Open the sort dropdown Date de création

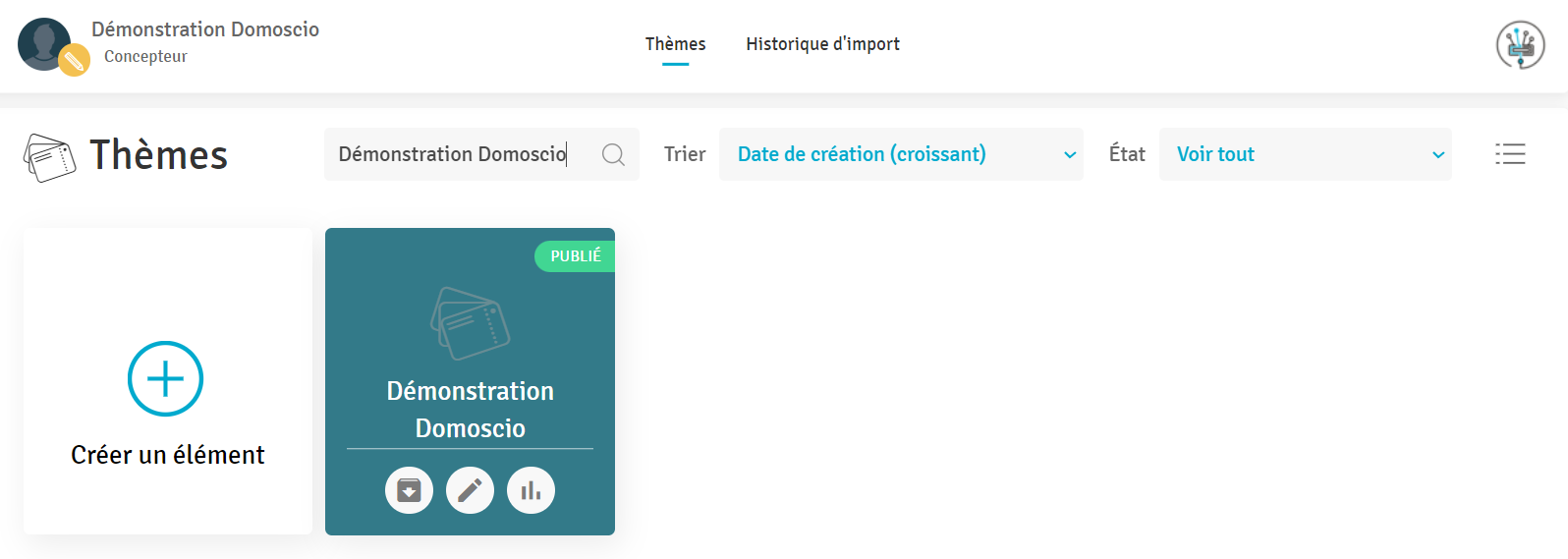point(899,154)
